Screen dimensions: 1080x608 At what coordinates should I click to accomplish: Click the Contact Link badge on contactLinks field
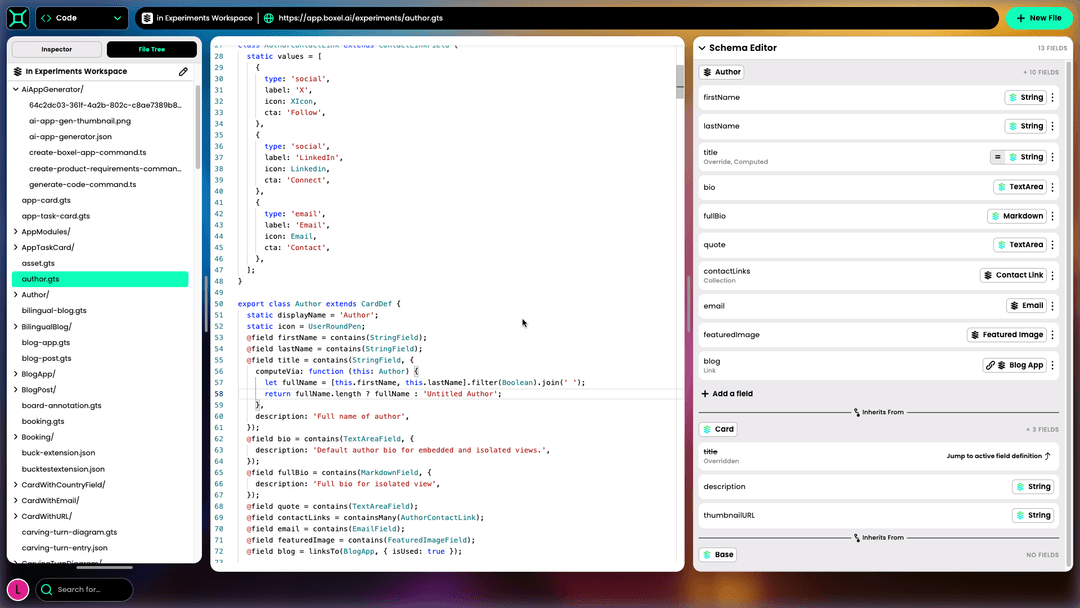(1014, 274)
